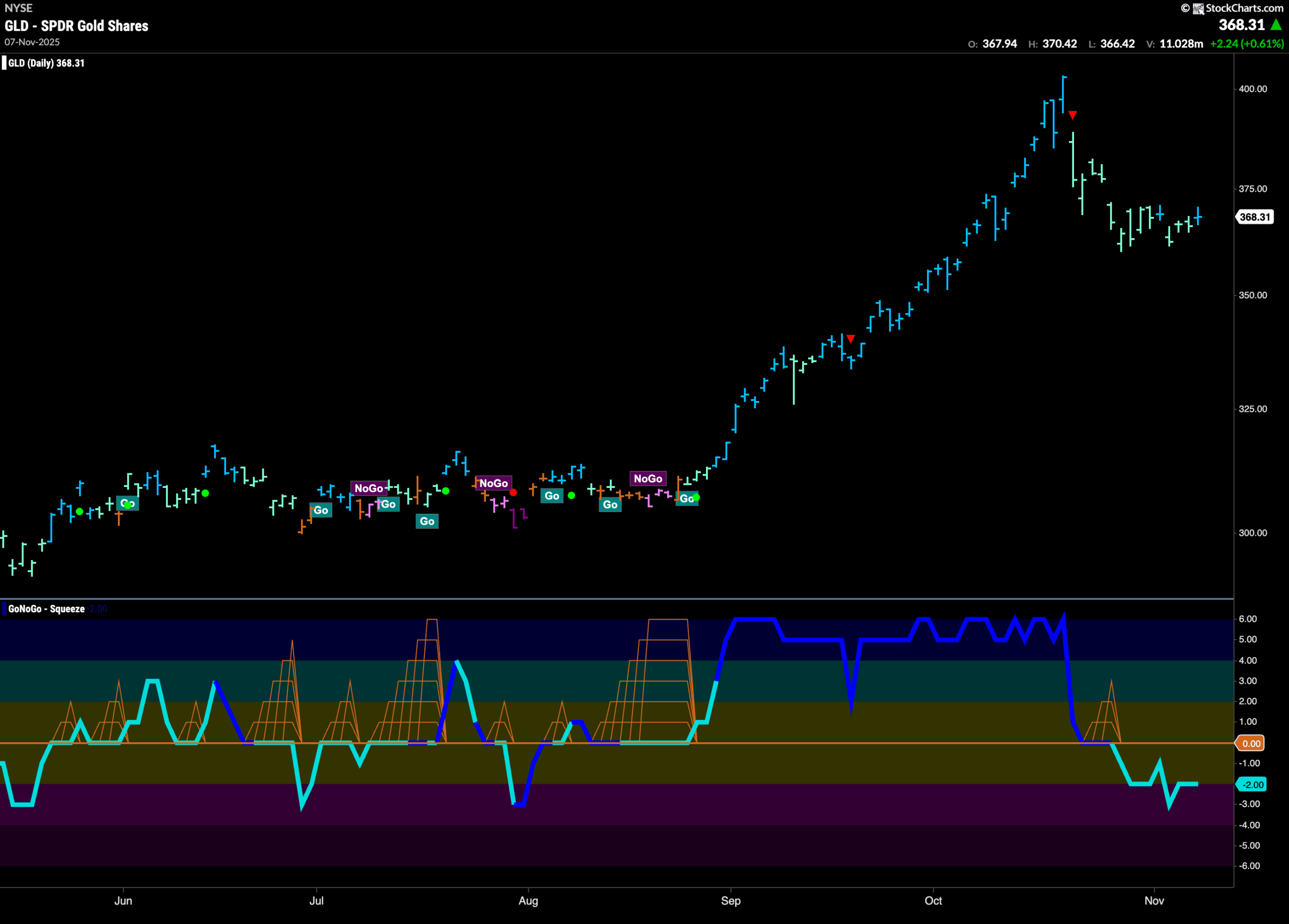
Task: Click the Aug month label
Action: [x=528, y=901]
